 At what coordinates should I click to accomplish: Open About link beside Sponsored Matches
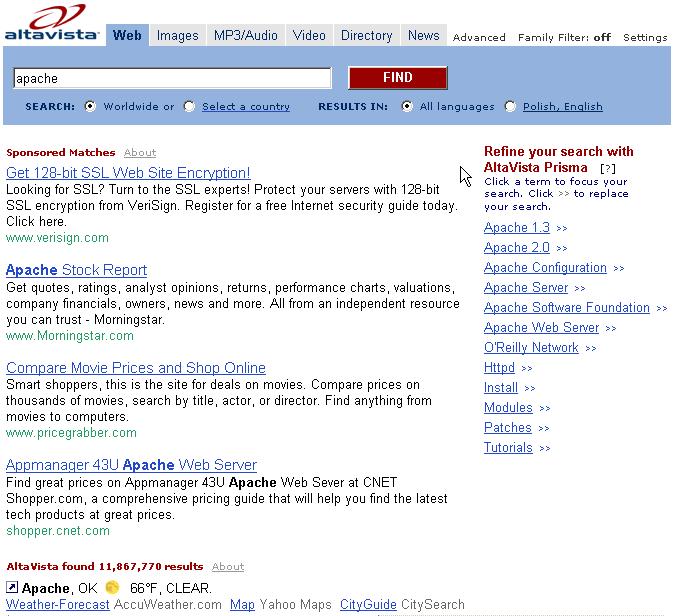(140, 152)
